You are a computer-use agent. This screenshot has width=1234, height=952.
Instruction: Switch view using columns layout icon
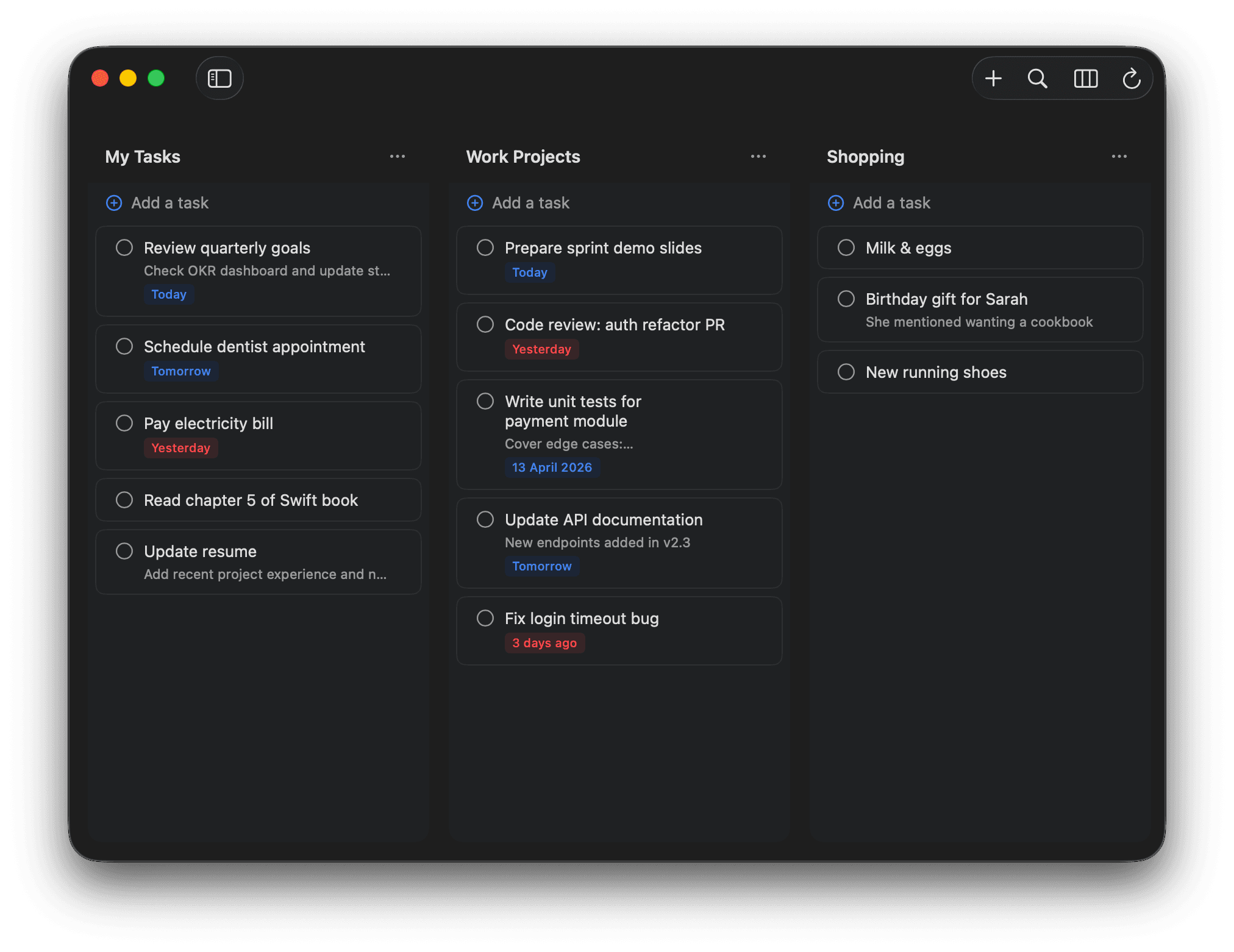coord(1085,79)
